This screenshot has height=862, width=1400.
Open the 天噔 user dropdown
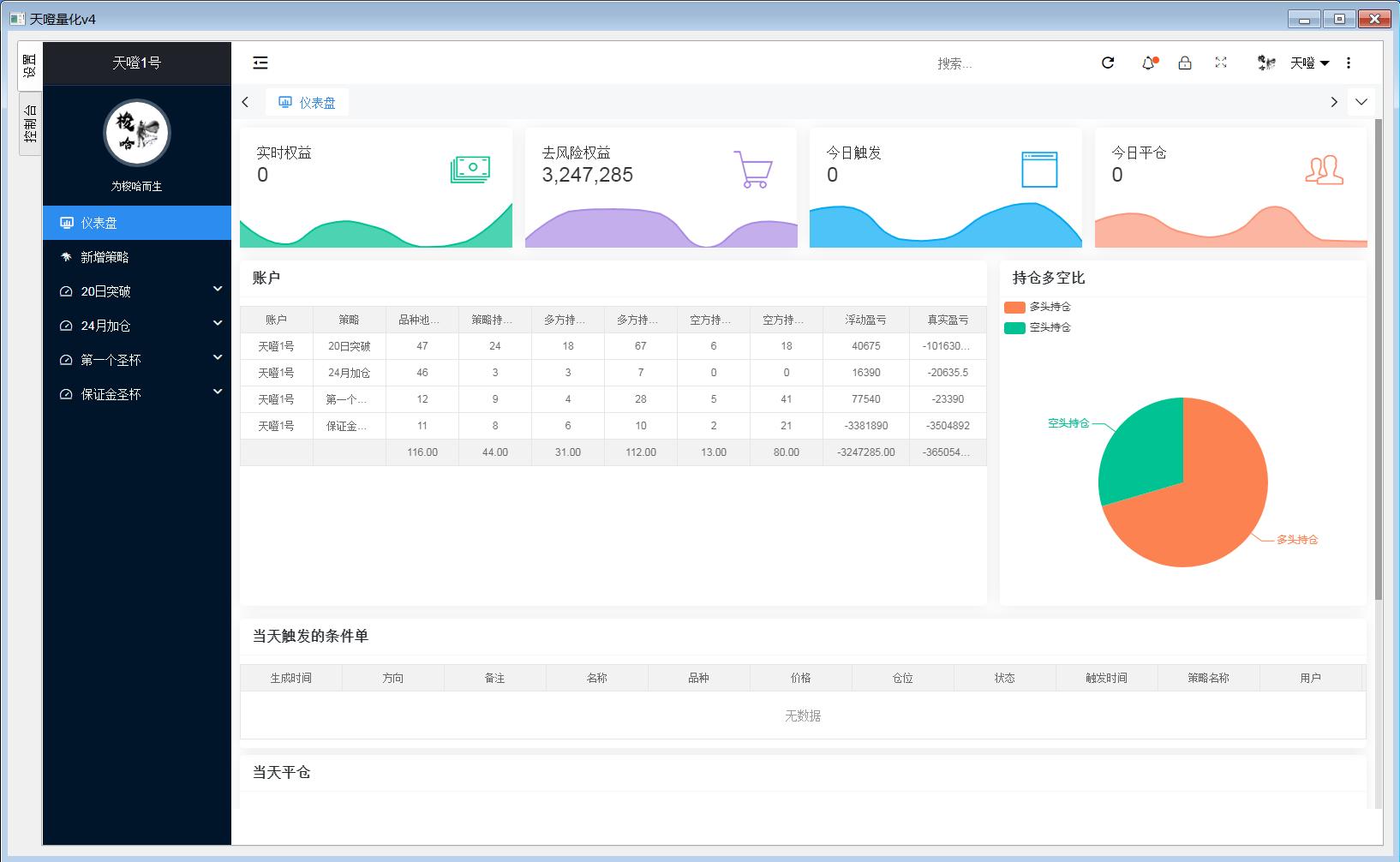tap(1308, 63)
